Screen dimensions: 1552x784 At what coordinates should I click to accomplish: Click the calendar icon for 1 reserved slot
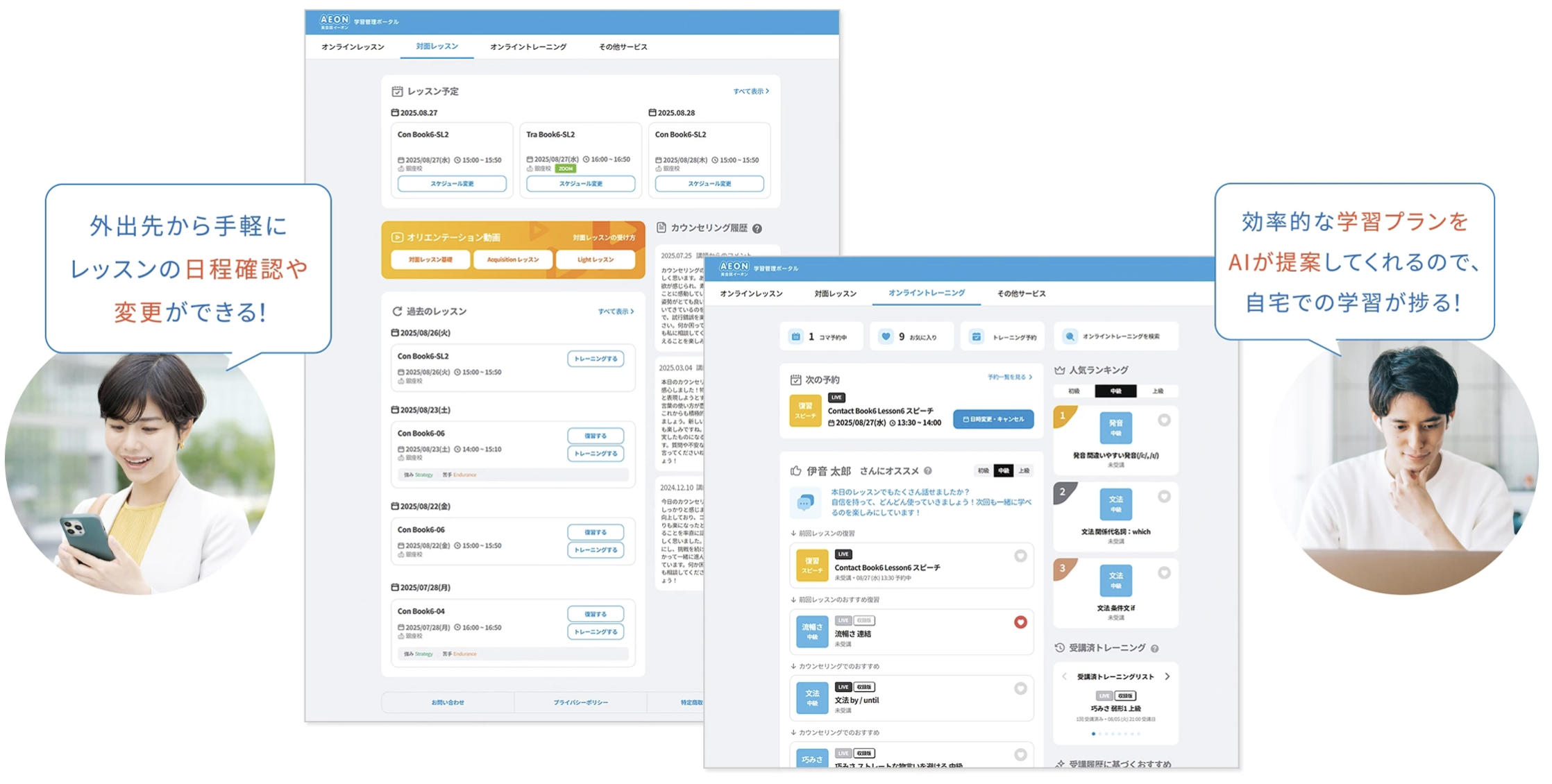pos(796,336)
